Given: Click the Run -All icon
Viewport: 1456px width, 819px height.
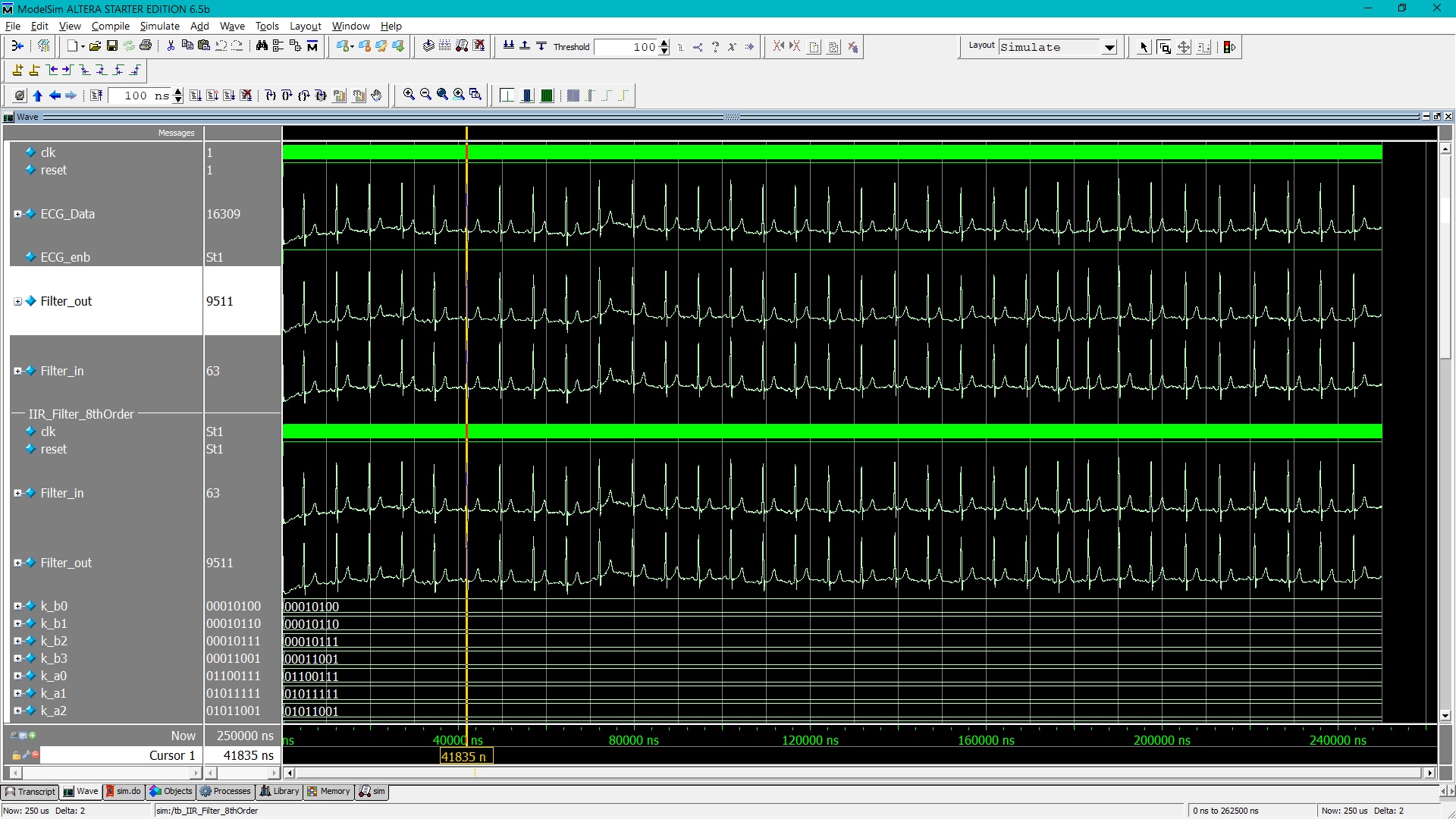Looking at the screenshot, I should [229, 95].
